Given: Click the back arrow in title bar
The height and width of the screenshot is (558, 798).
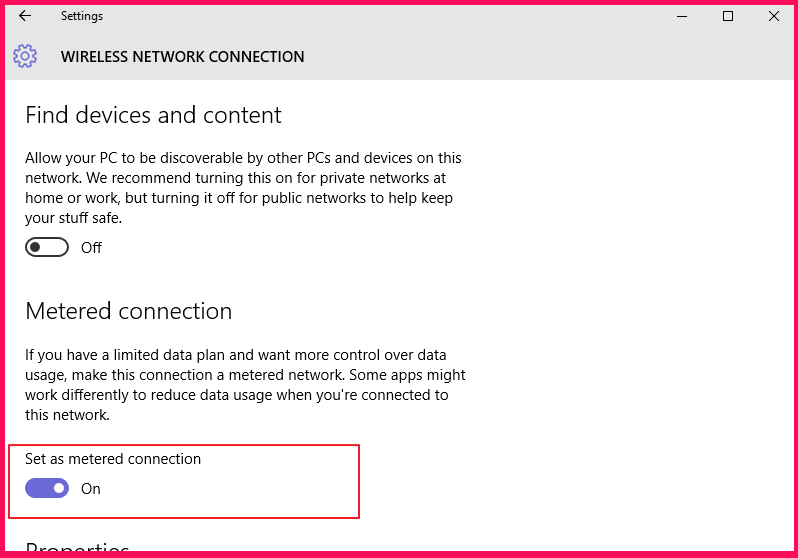Looking at the screenshot, I should click(x=25, y=16).
